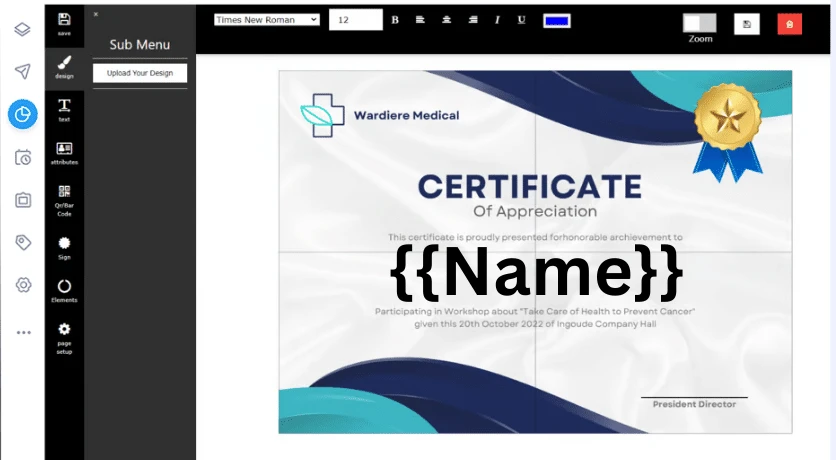Viewport: 836px width, 460px height.
Task: Open the Qr/Bar Code tool
Action: 64,200
